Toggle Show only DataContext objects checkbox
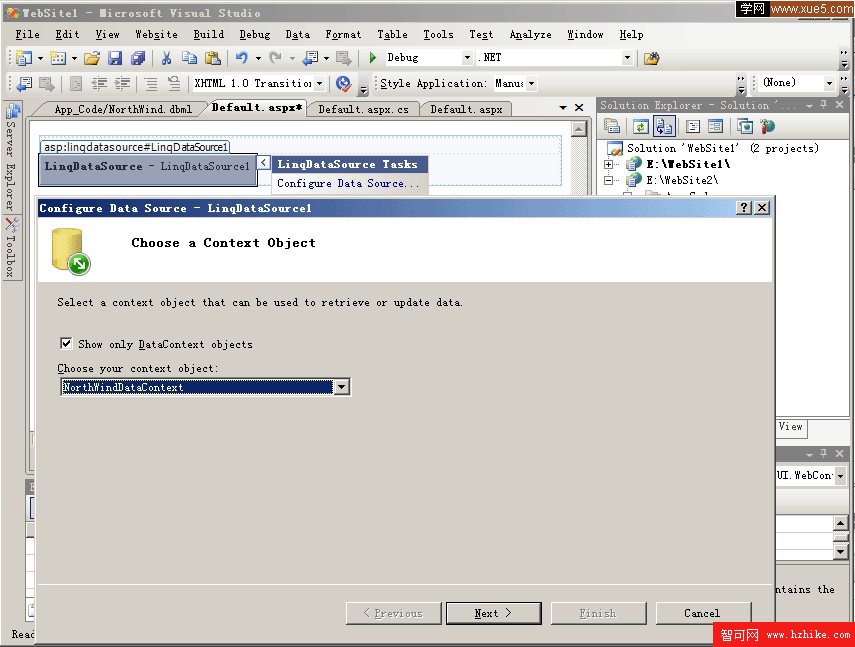Image resolution: width=855 pixels, height=647 pixels. click(66, 343)
